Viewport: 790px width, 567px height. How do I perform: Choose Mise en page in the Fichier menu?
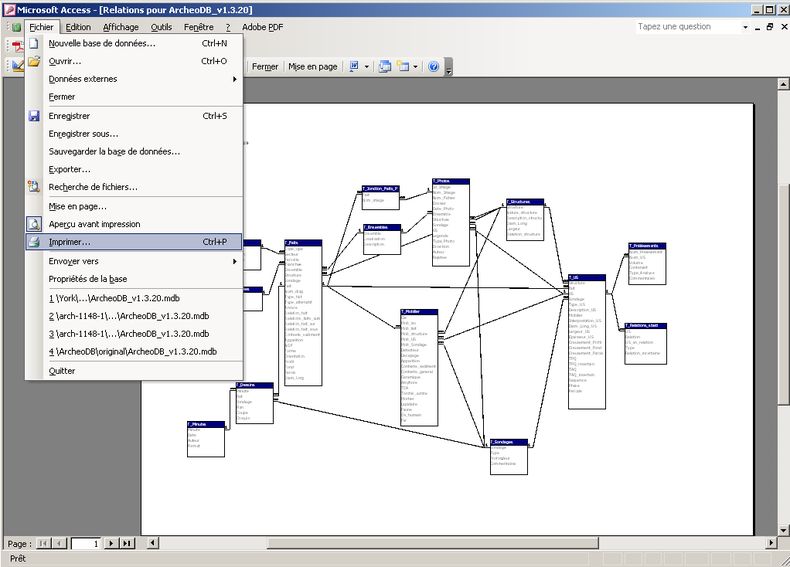(x=135, y=206)
